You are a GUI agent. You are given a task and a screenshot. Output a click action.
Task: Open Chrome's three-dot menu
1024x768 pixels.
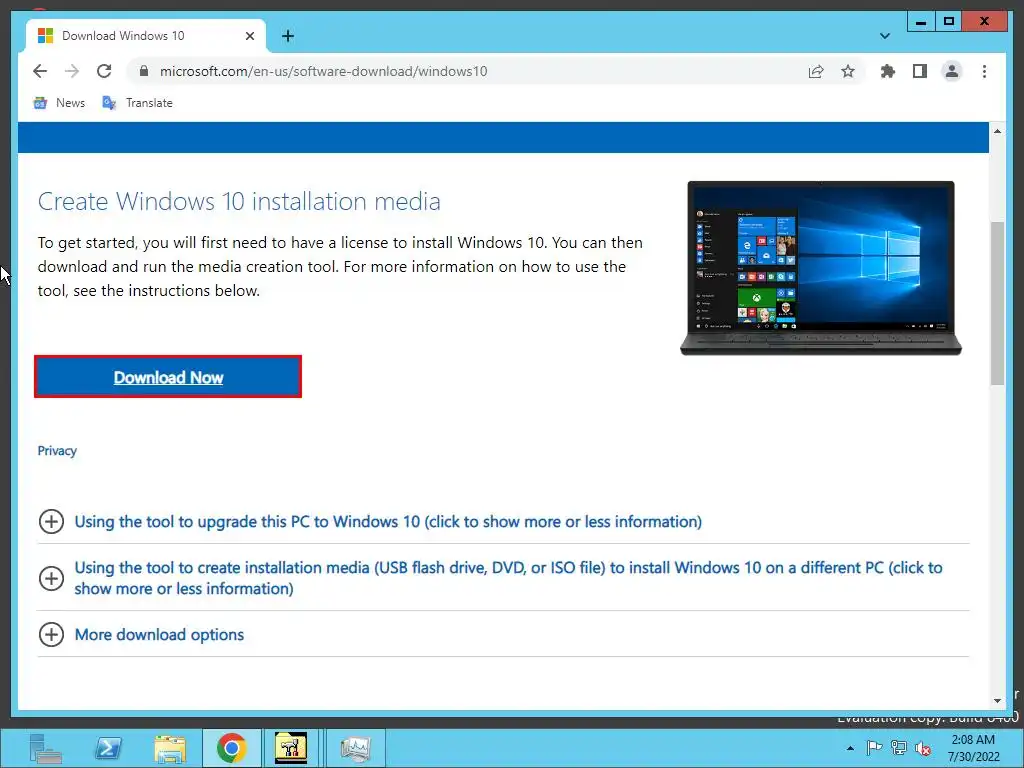click(x=984, y=71)
